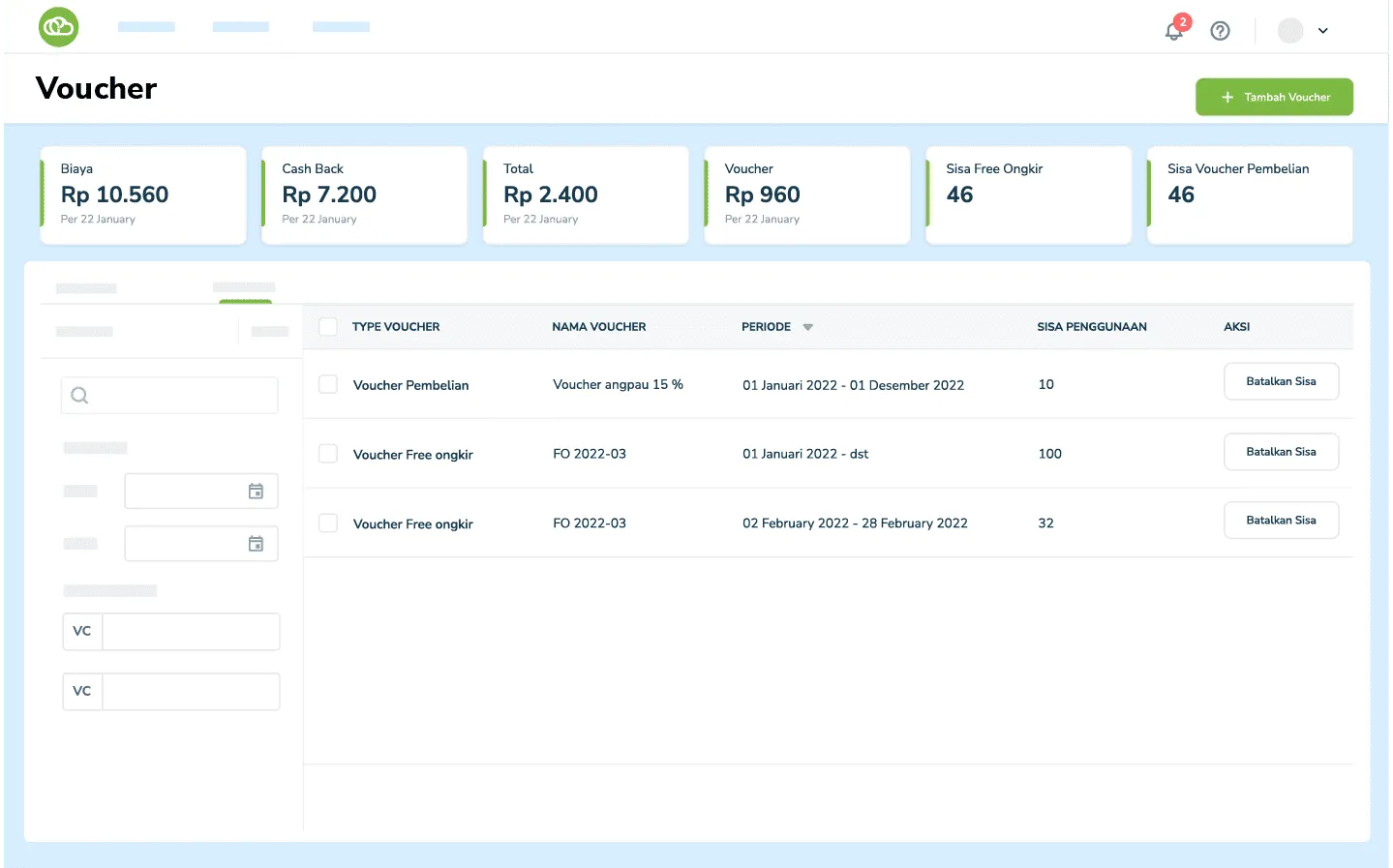Open the help question mark icon
The width and height of the screenshot is (1393, 868).
coord(1220,31)
